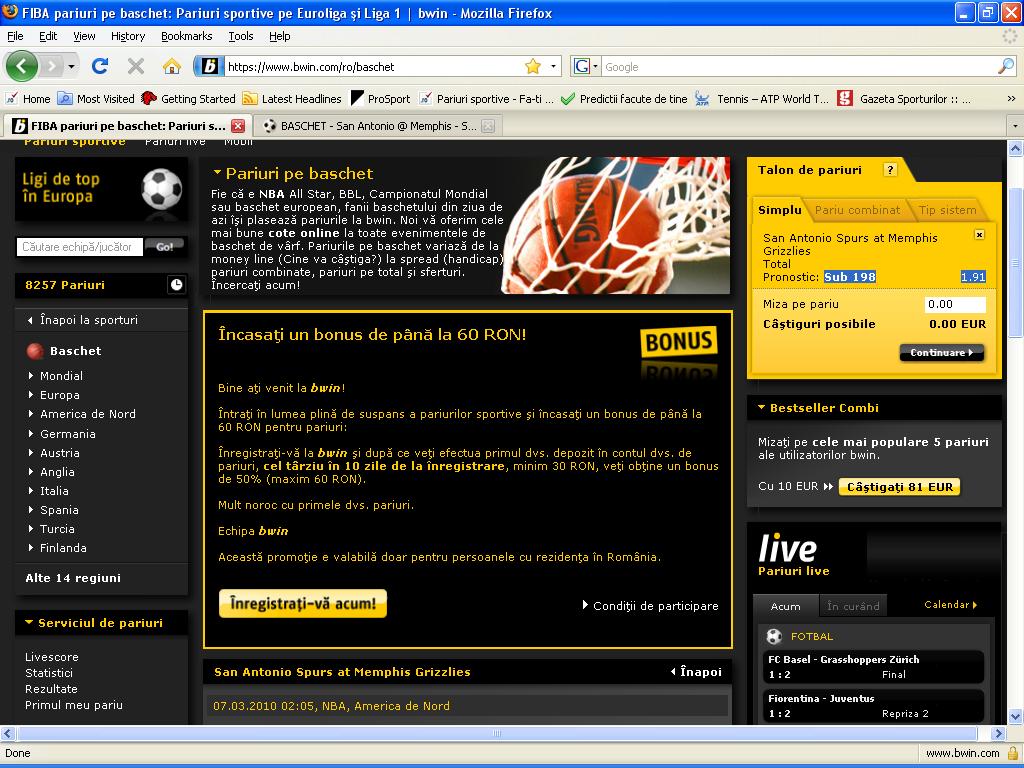Collapse the Bestseller Combi panel
The height and width of the screenshot is (768, 1024).
761,408
